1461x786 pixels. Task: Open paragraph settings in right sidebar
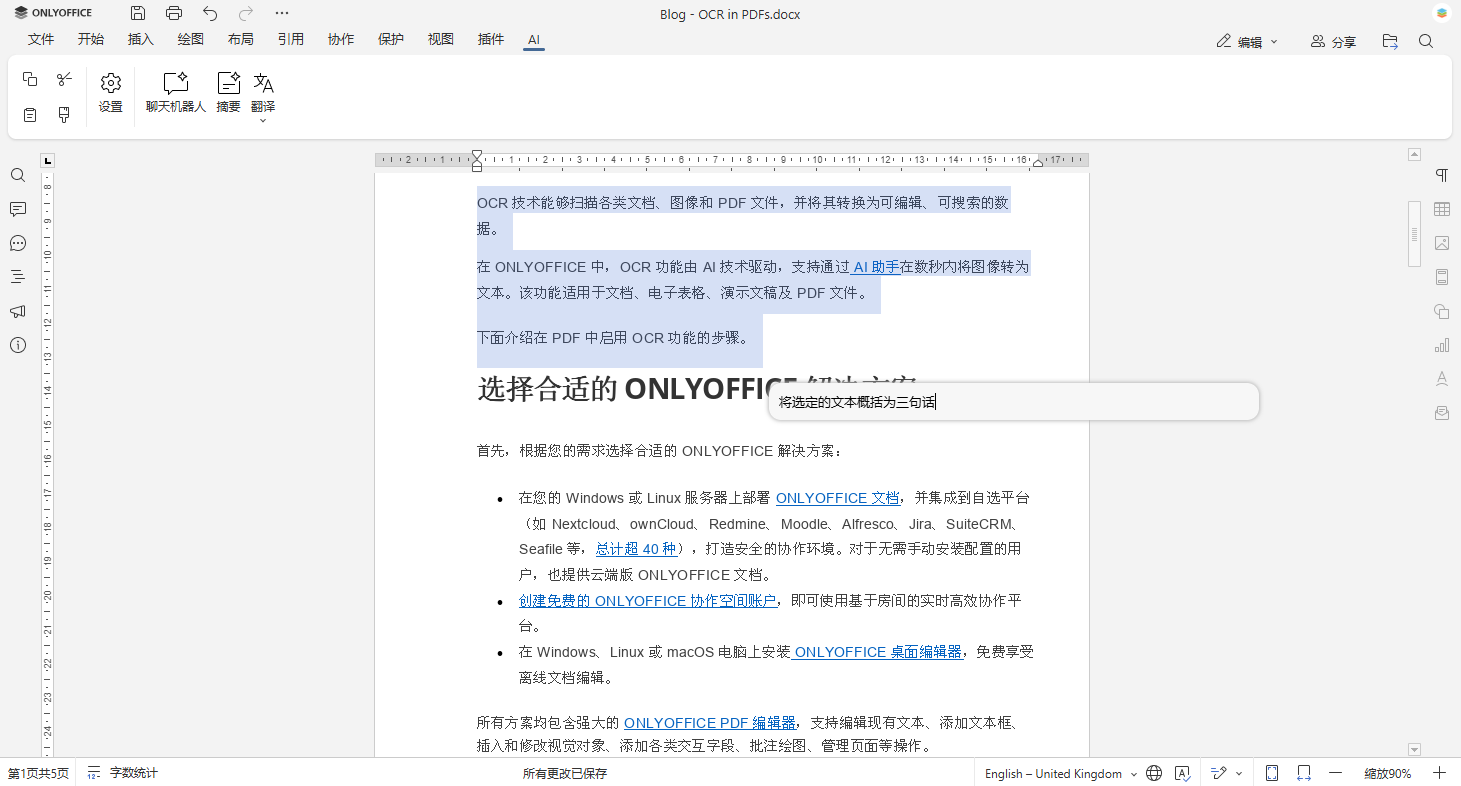[x=1442, y=175]
